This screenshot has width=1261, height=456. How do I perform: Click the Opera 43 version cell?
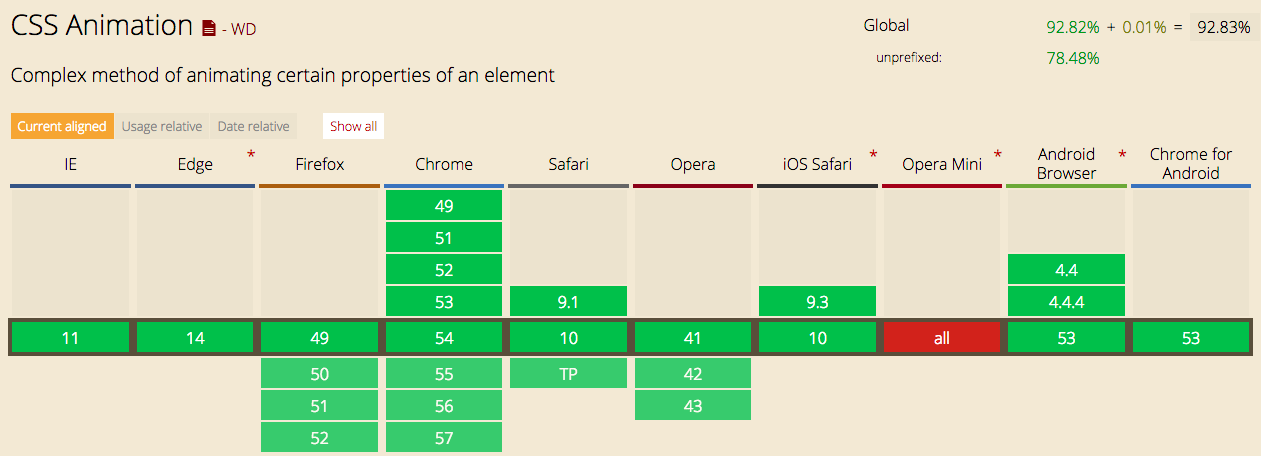[693, 405]
